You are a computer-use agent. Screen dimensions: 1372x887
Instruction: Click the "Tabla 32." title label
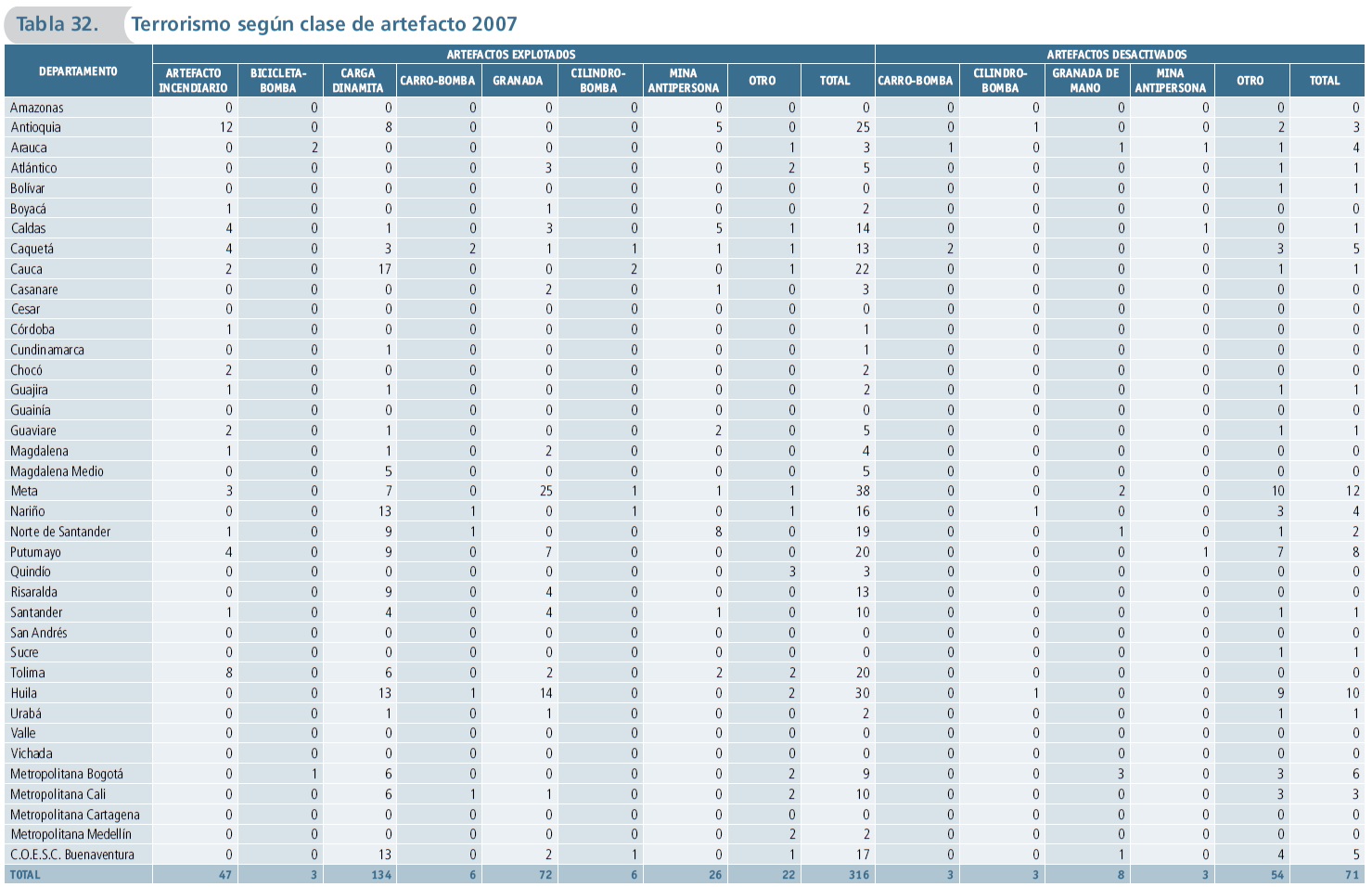(58, 24)
